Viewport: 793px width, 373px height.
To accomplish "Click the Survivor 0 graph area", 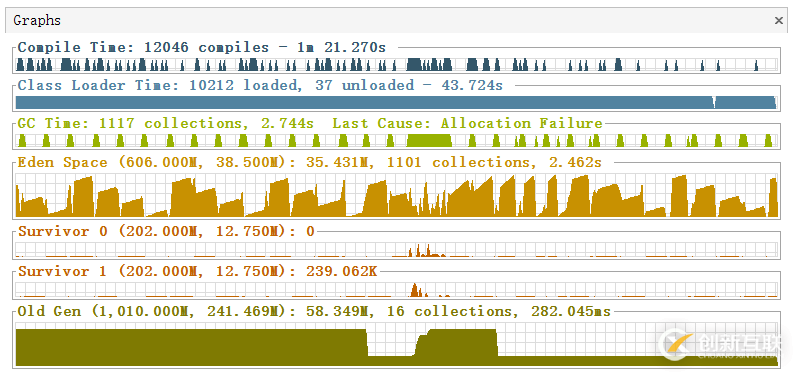I will point(397,250).
